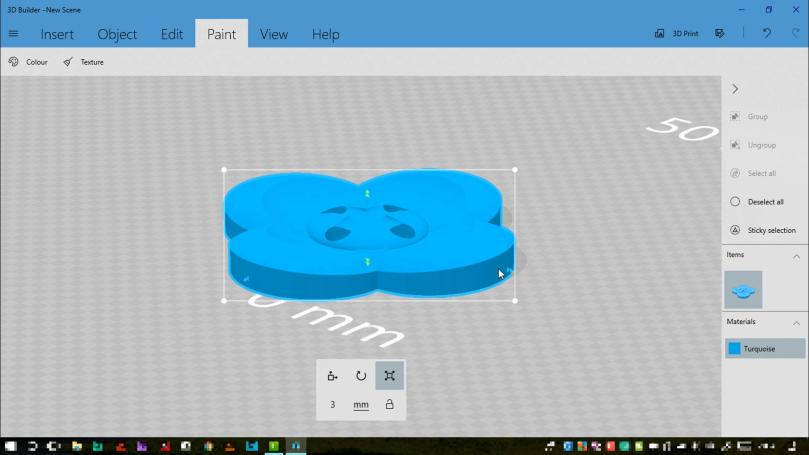Collapse the right side panel
Viewport: 809px width, 455px height.
point(735,89)
